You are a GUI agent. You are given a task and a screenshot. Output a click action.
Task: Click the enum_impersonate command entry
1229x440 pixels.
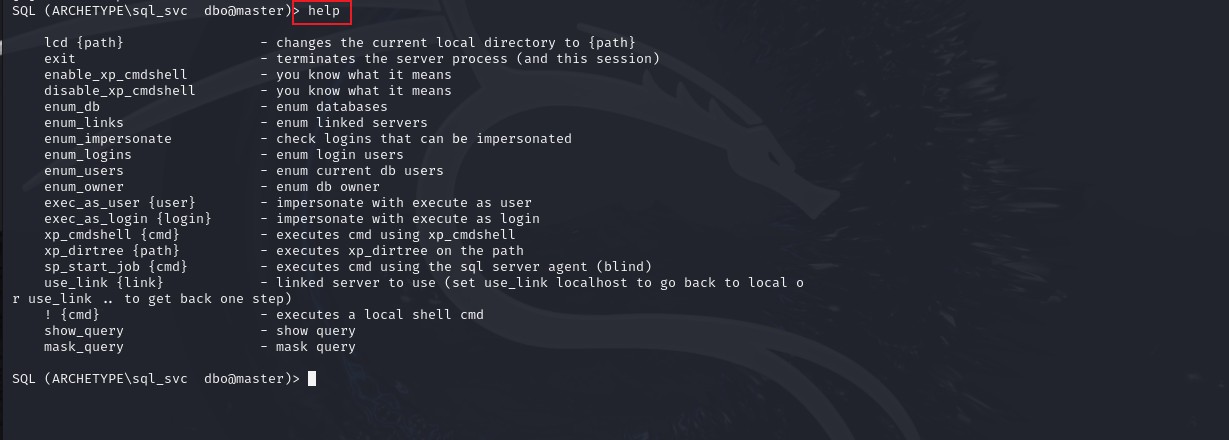108,139
